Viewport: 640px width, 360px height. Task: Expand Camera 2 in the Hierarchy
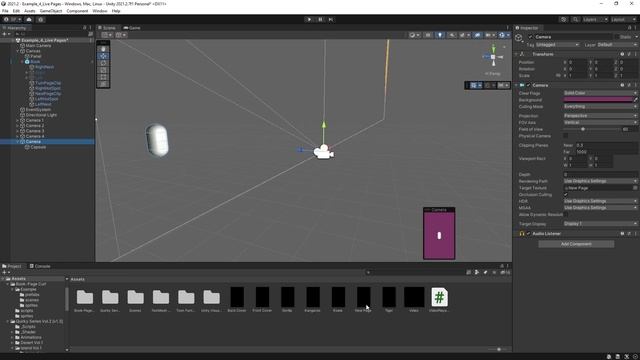coord(18,126)
